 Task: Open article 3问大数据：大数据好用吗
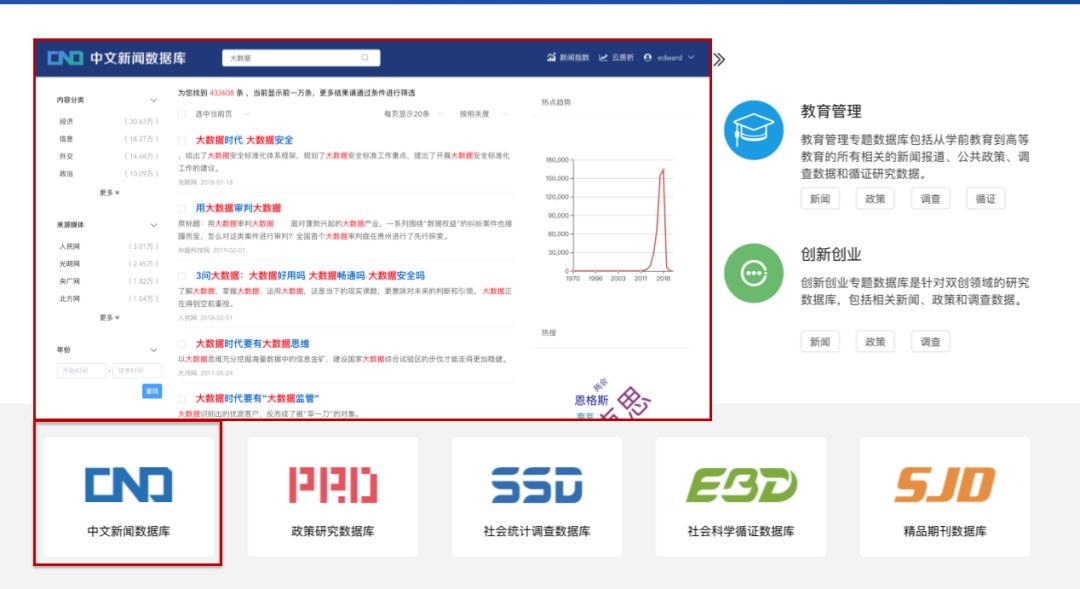coord(310,276)
